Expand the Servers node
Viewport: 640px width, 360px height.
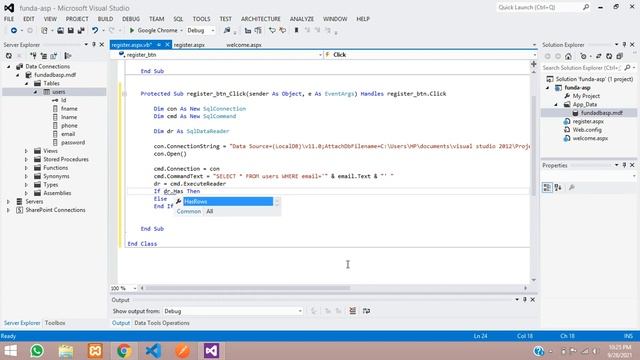tap(9, 202)
